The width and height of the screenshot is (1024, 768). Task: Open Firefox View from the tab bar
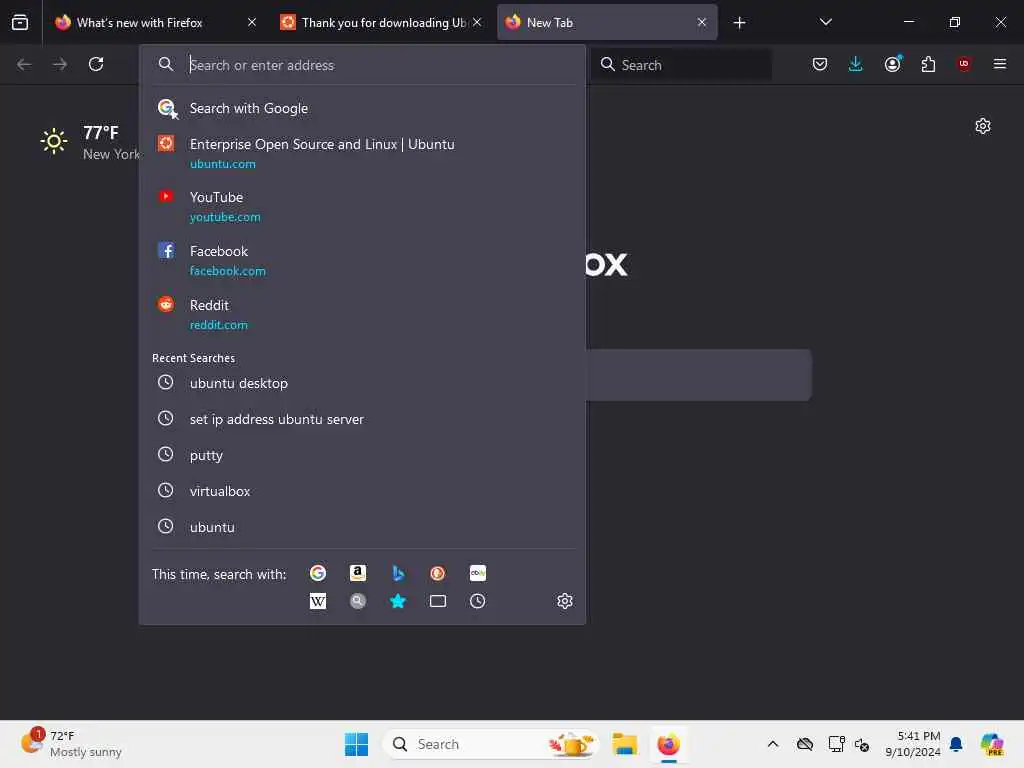click(x=20, y=22)
